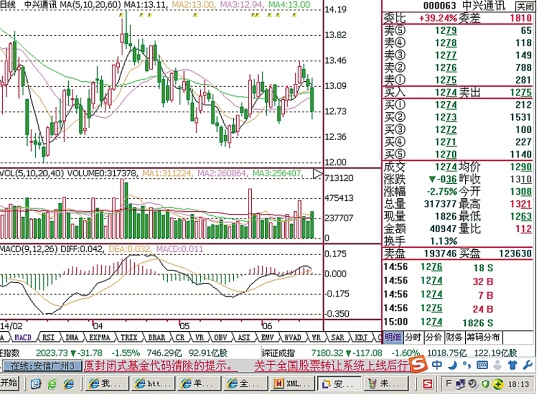Switch to the 分价 tab
The height and width of the screenshot is (412, 550).
click(434, 337)
